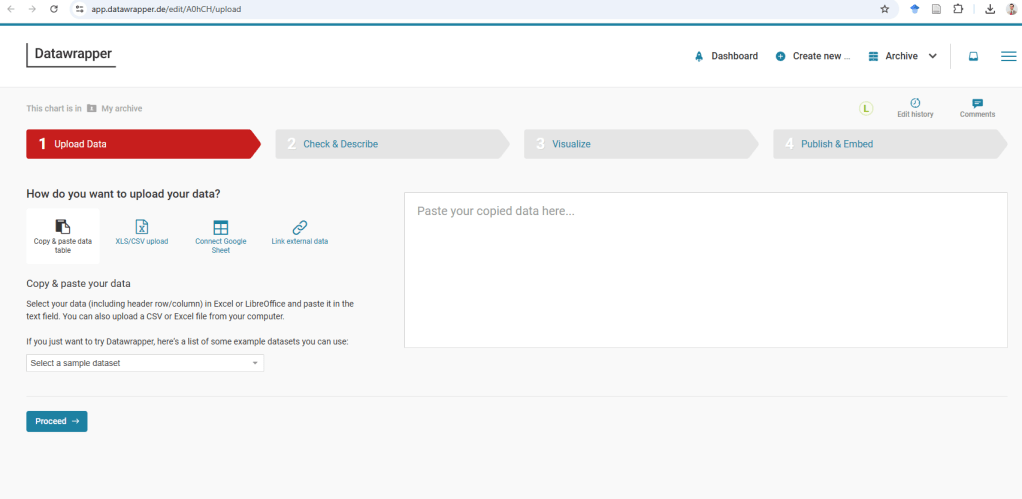Open Edit history panel
This screenshot has height=499, width=1022.
pos(915,108)
